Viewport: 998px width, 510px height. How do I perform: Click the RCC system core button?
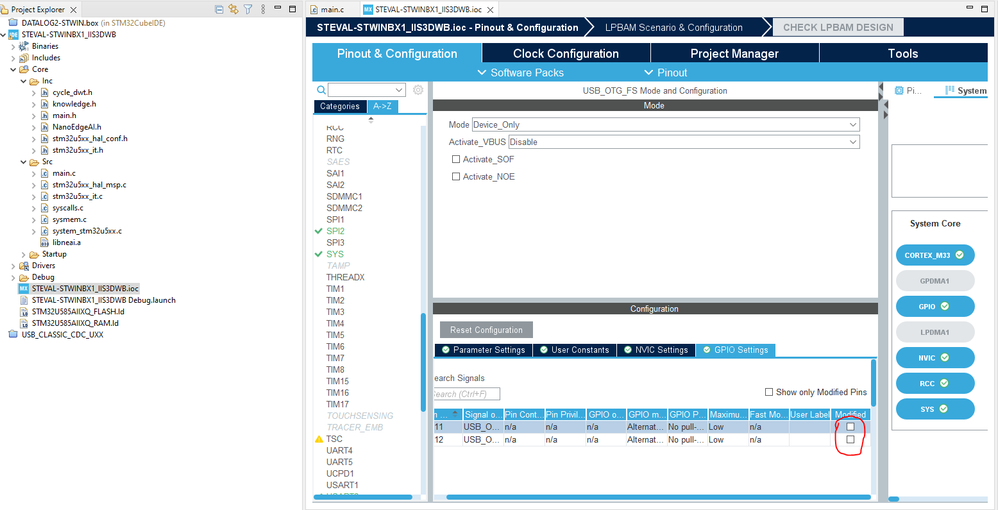[935, 383]
